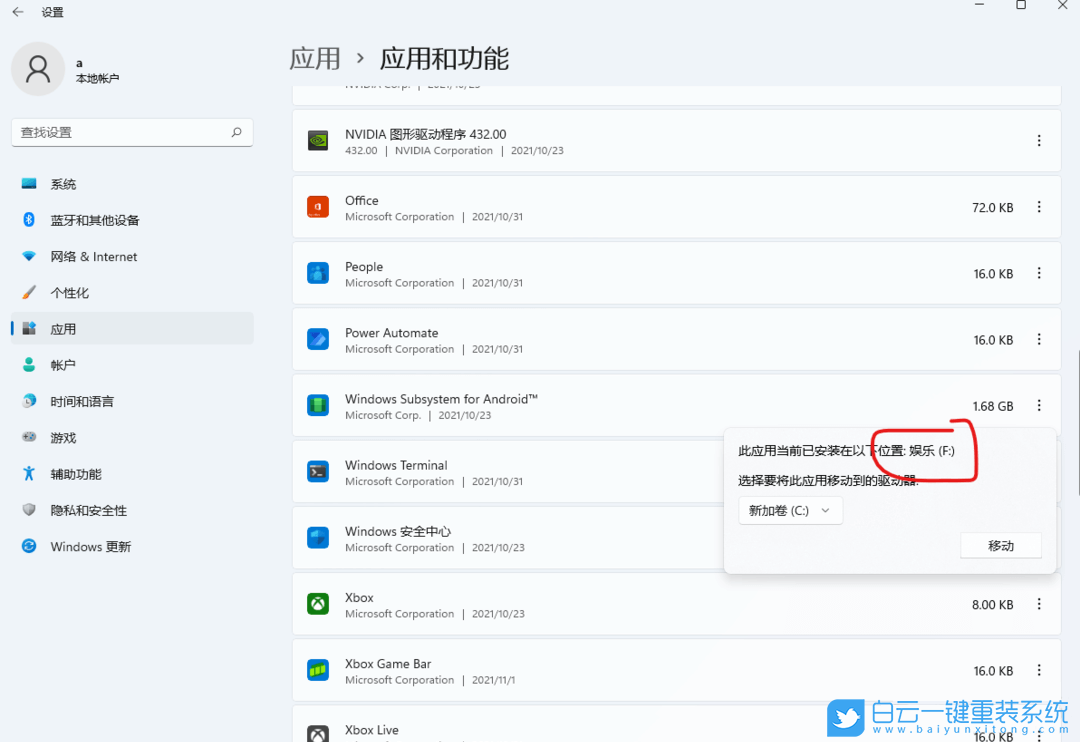Go to 辅助功能 settings
The image size is (1080, 742).
(75, 473)
